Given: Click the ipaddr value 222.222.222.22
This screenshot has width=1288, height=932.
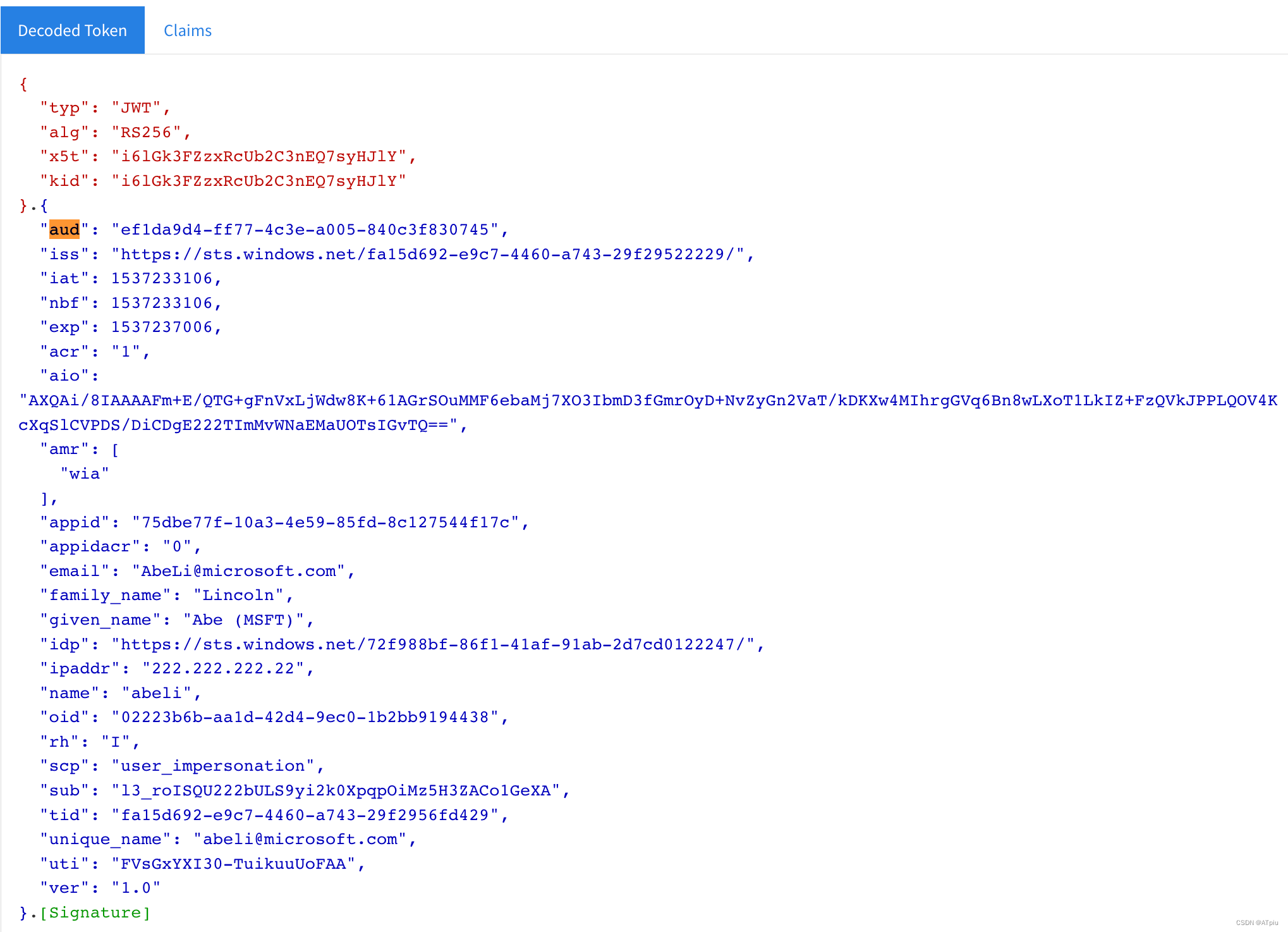Looking at the screenshot, I should 222,668.
